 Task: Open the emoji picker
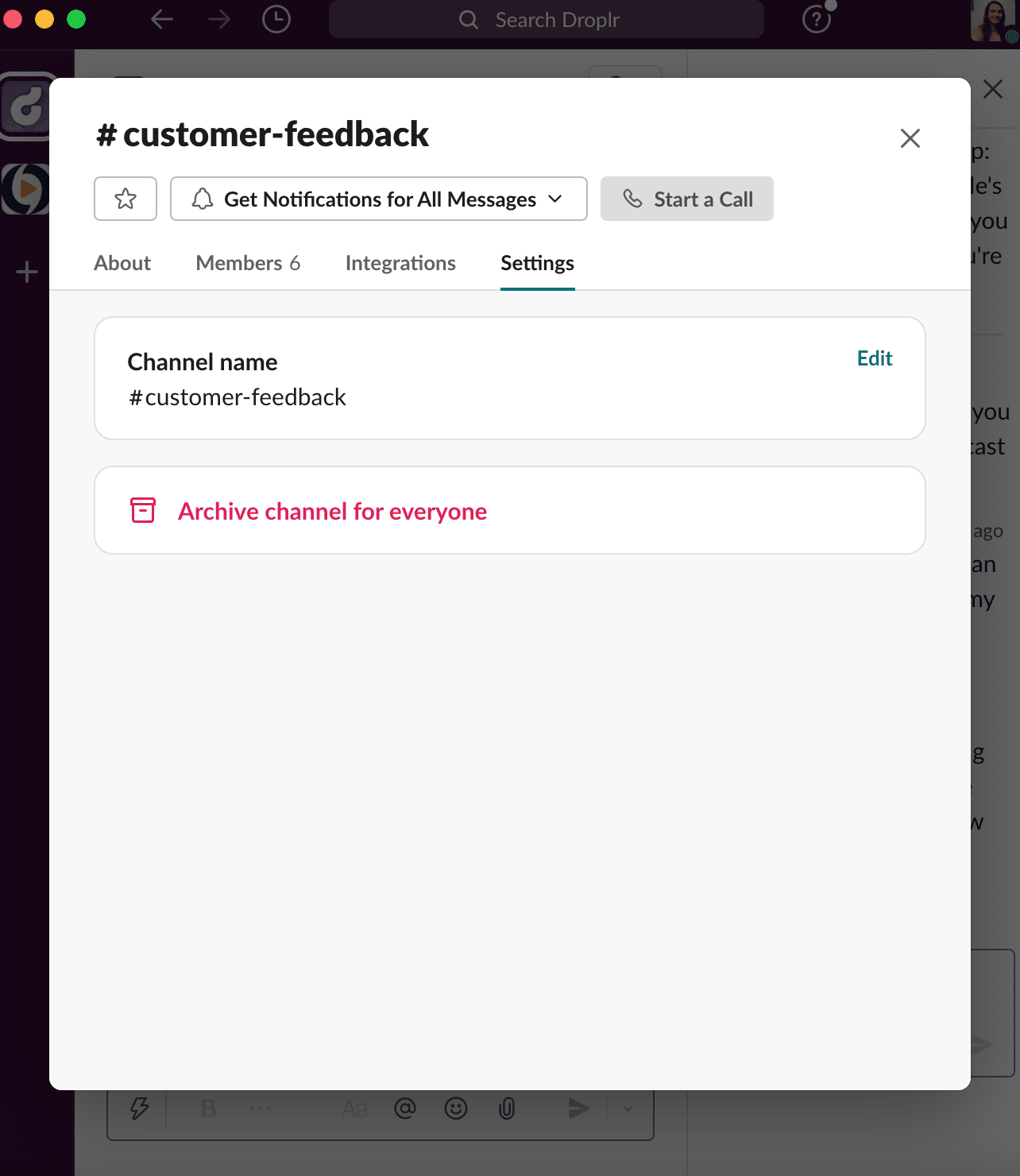click(457, 1108)
